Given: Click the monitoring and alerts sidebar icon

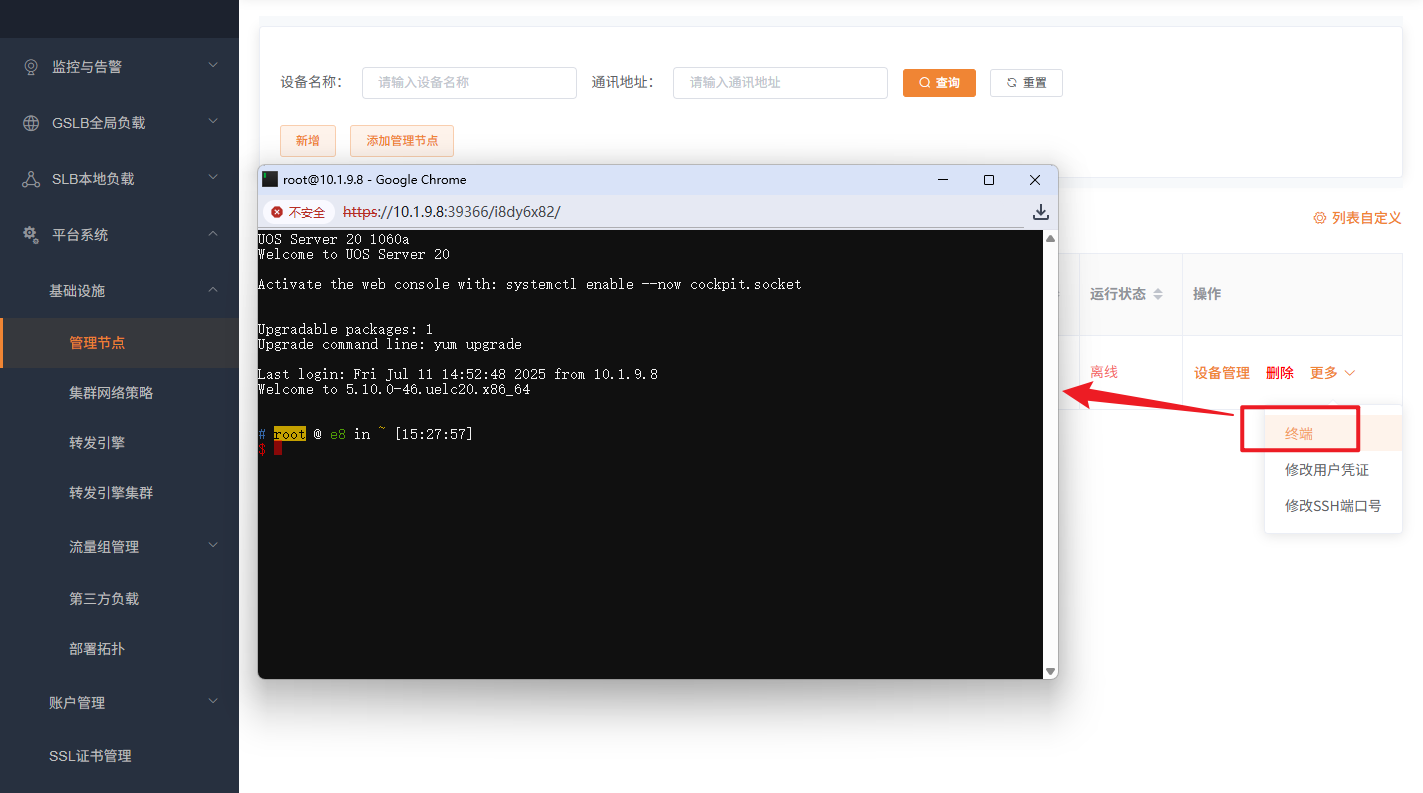Looking at the screenshot, I should click(31, 67).
